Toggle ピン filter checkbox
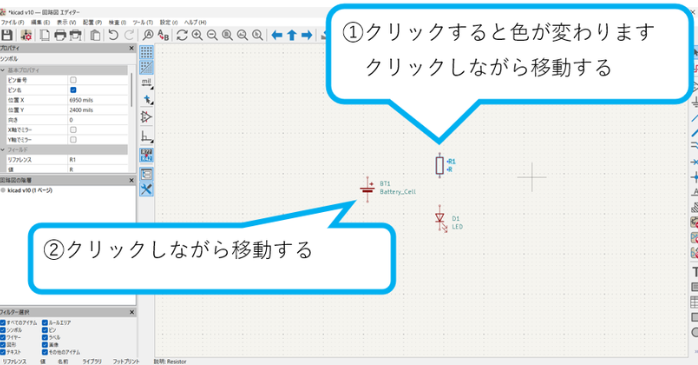Viewport: 698px width, 365px height. (45, 330)
